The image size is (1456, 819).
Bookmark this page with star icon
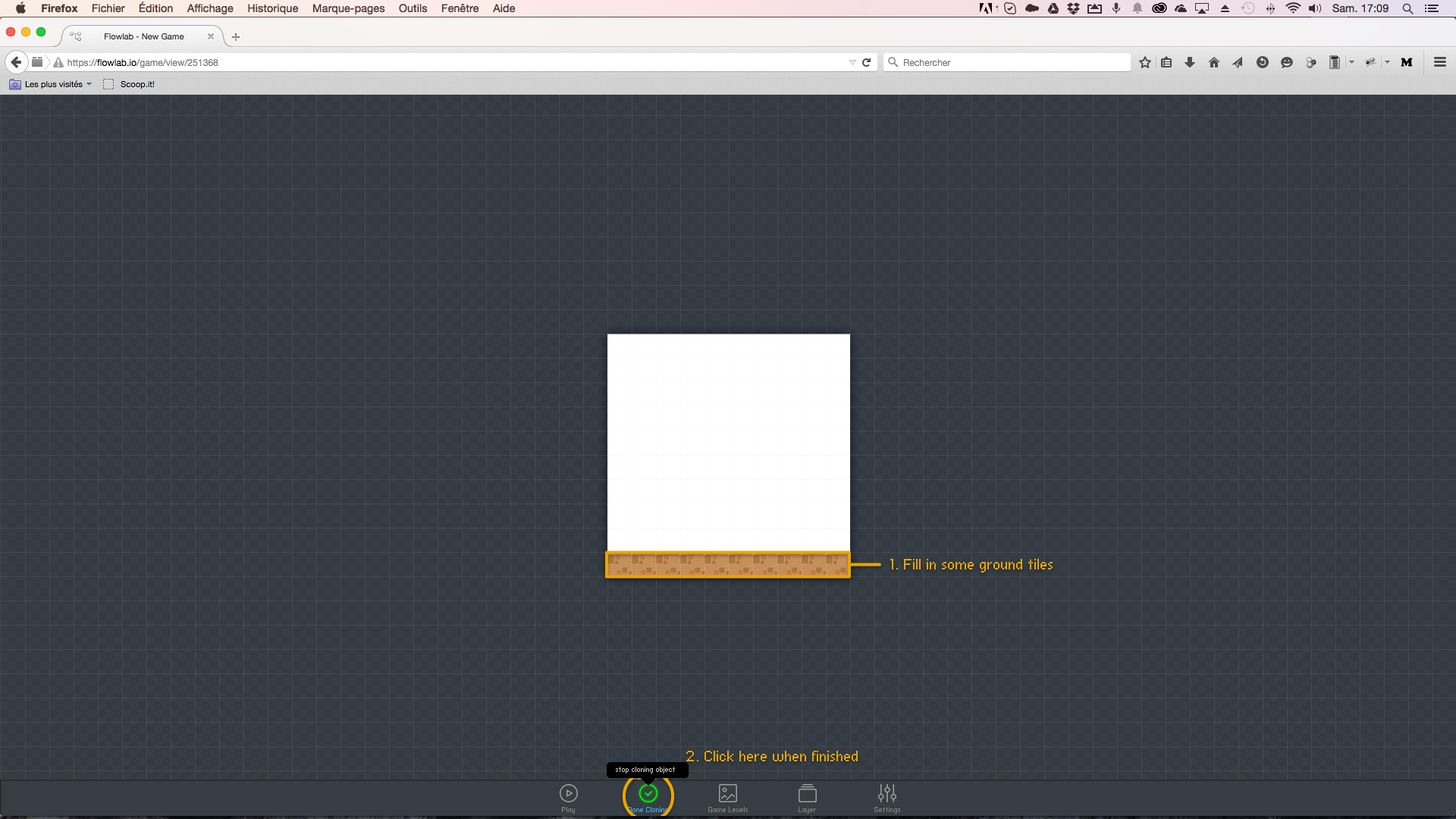1145,62
